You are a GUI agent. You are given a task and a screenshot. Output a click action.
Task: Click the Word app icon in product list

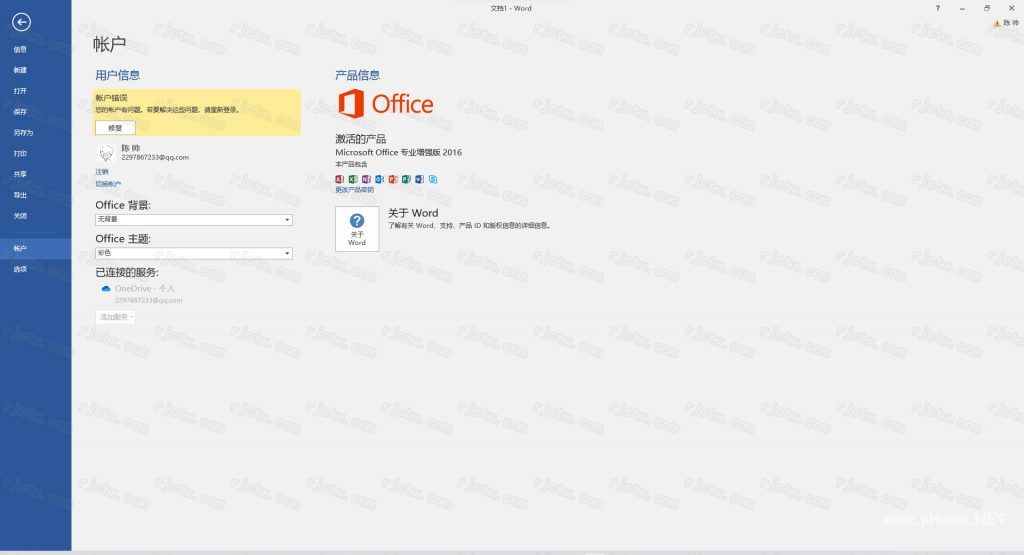(419, 179)
